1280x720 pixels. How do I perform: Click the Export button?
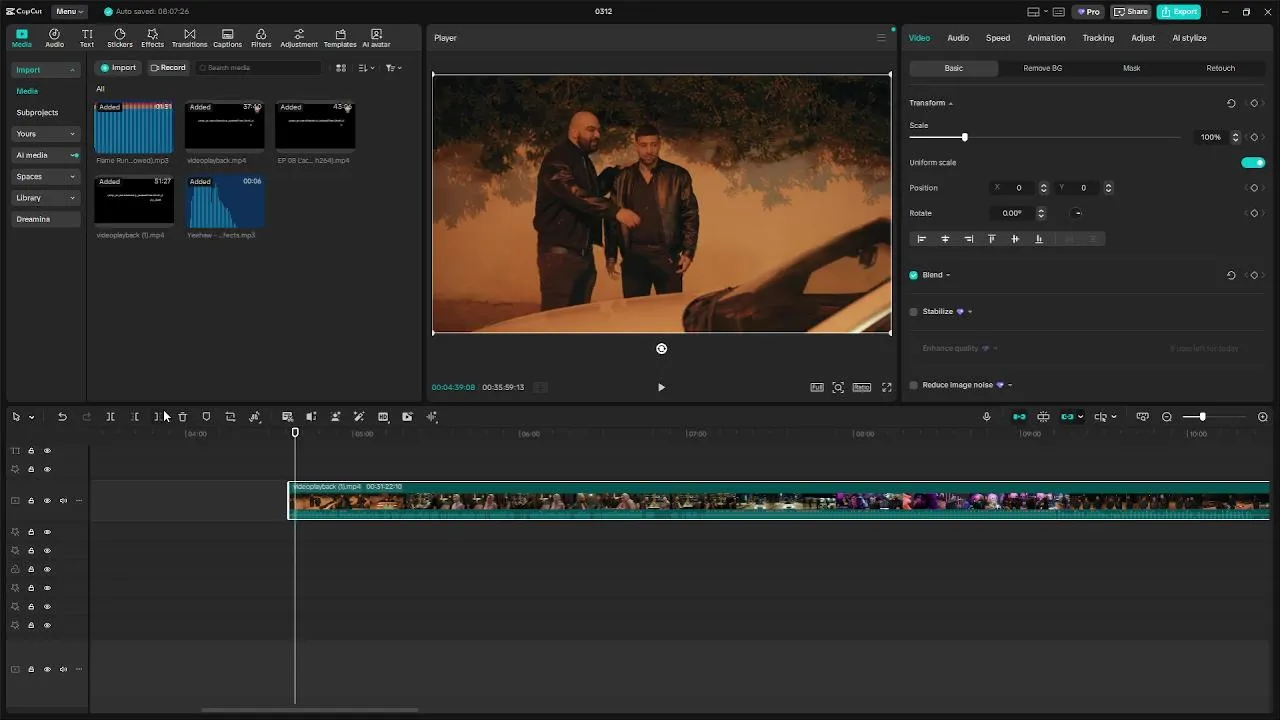click(x=1178, y=12)
